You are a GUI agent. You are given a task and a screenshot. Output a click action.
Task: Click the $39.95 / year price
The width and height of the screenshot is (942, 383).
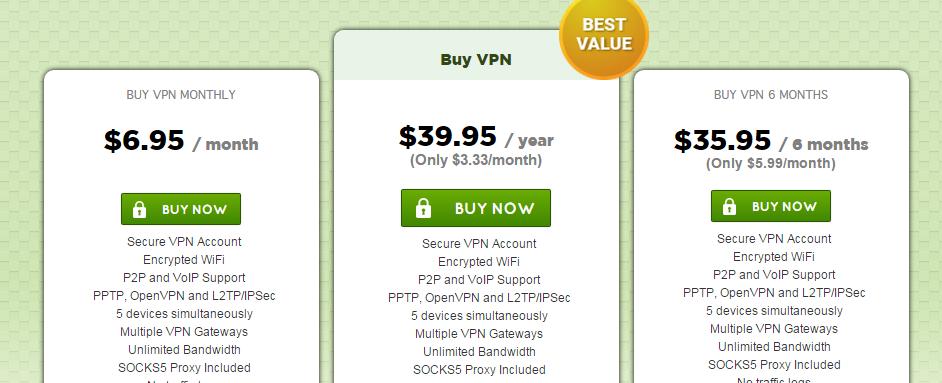point(476,137)
